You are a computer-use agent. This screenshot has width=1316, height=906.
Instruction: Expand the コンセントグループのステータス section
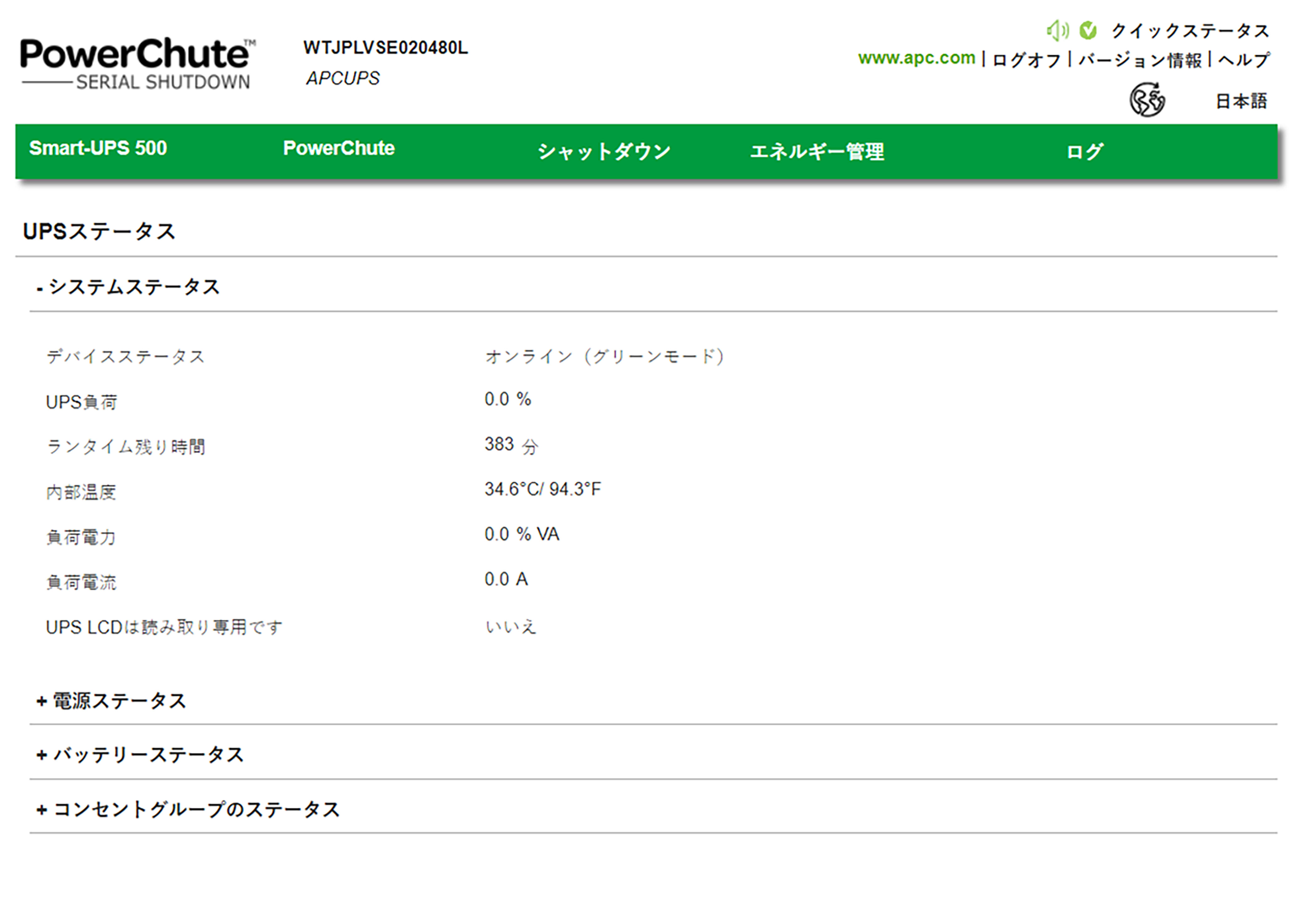(188, 809)
